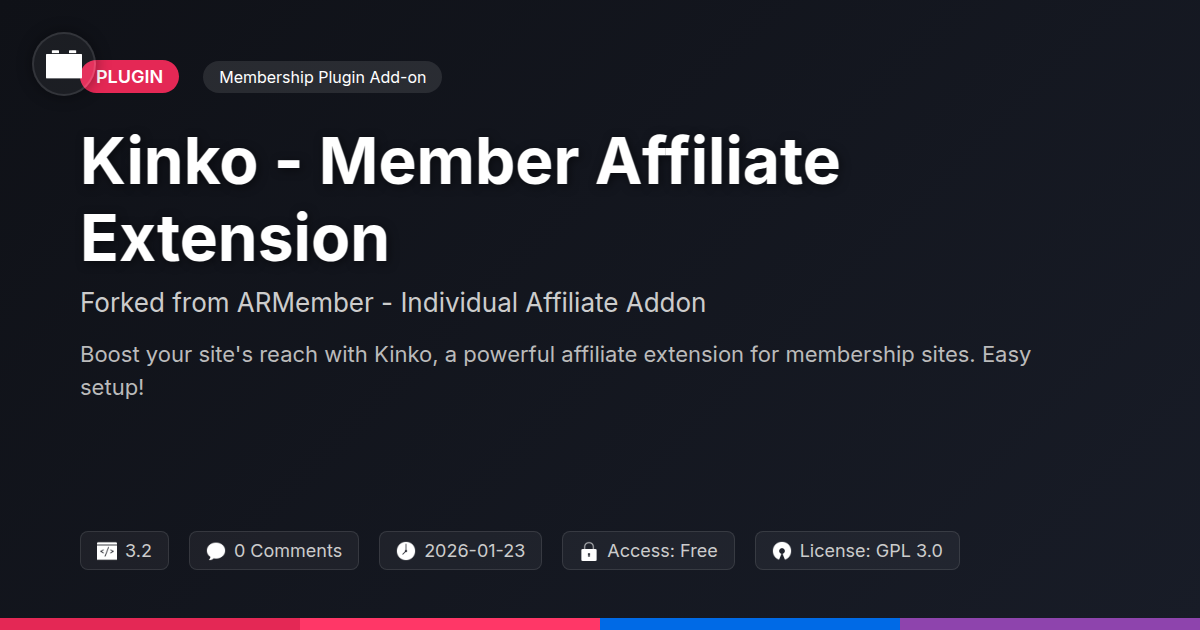Click the Access: Free badge
Image resolution: width=1200 pixels, height=630 pixels.
pos(648,551)
